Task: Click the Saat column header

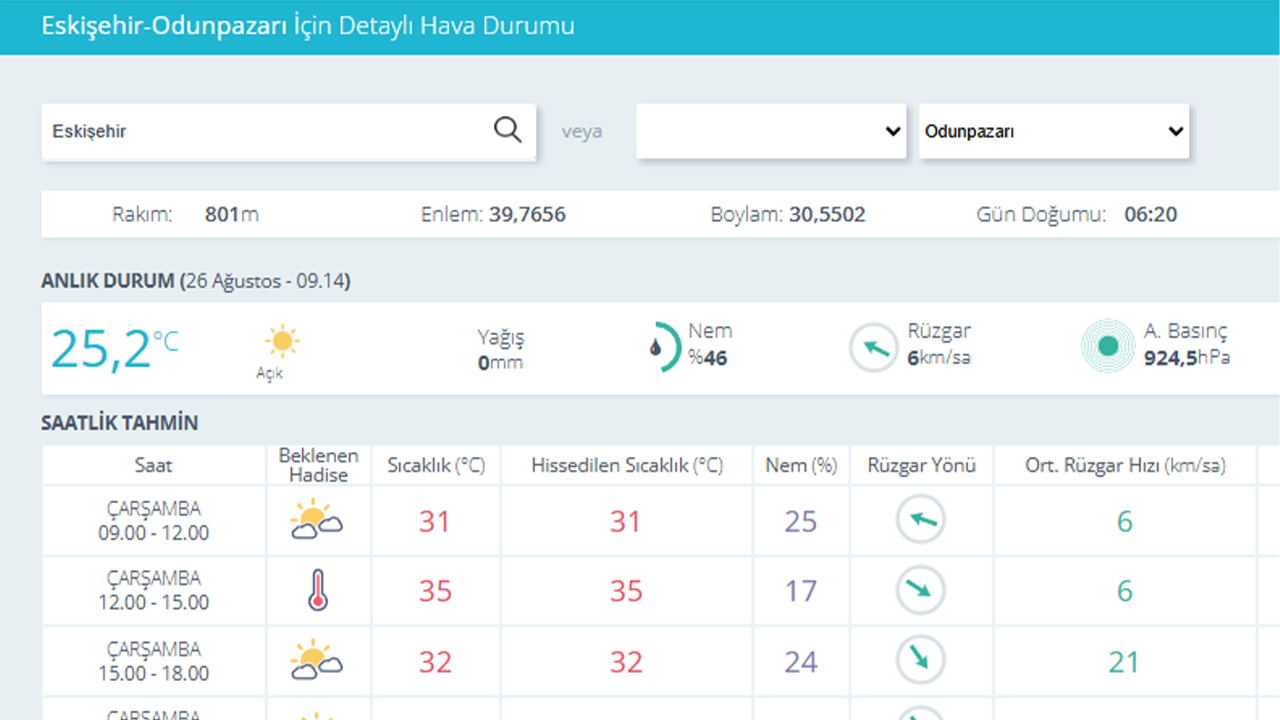Action: 154,465
